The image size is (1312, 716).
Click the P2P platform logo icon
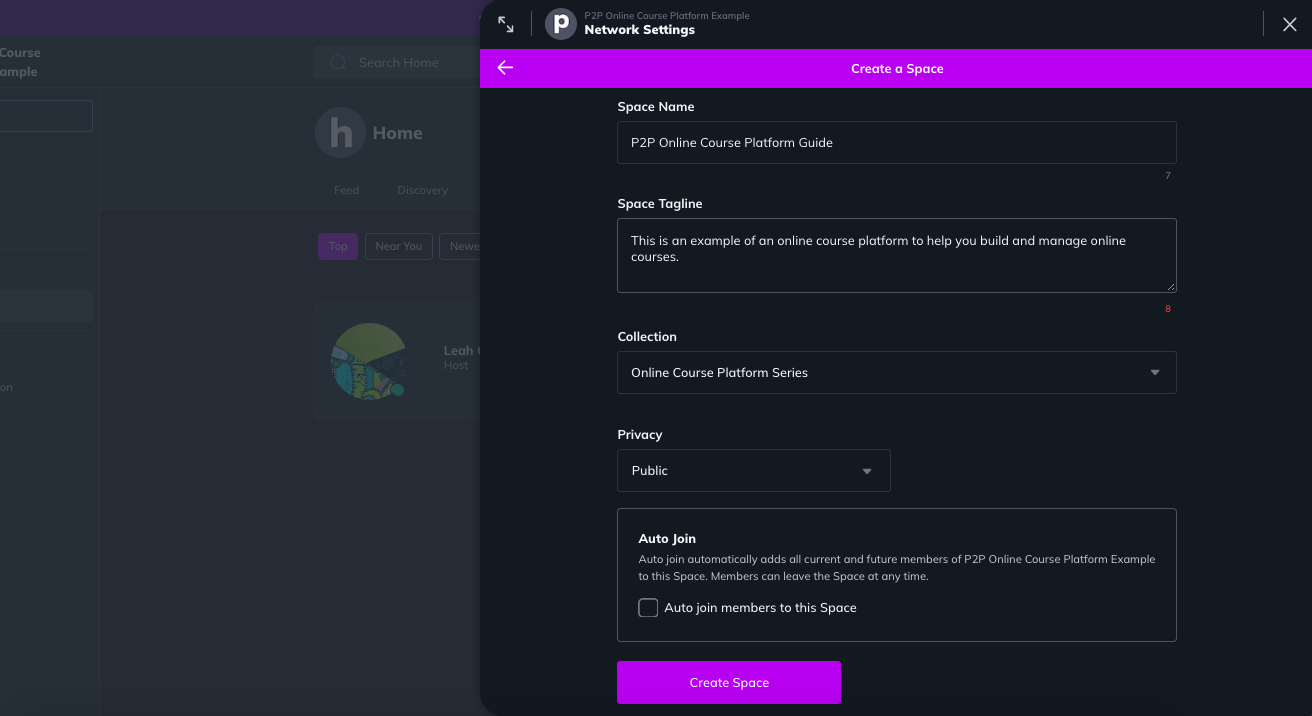(559, 23)
